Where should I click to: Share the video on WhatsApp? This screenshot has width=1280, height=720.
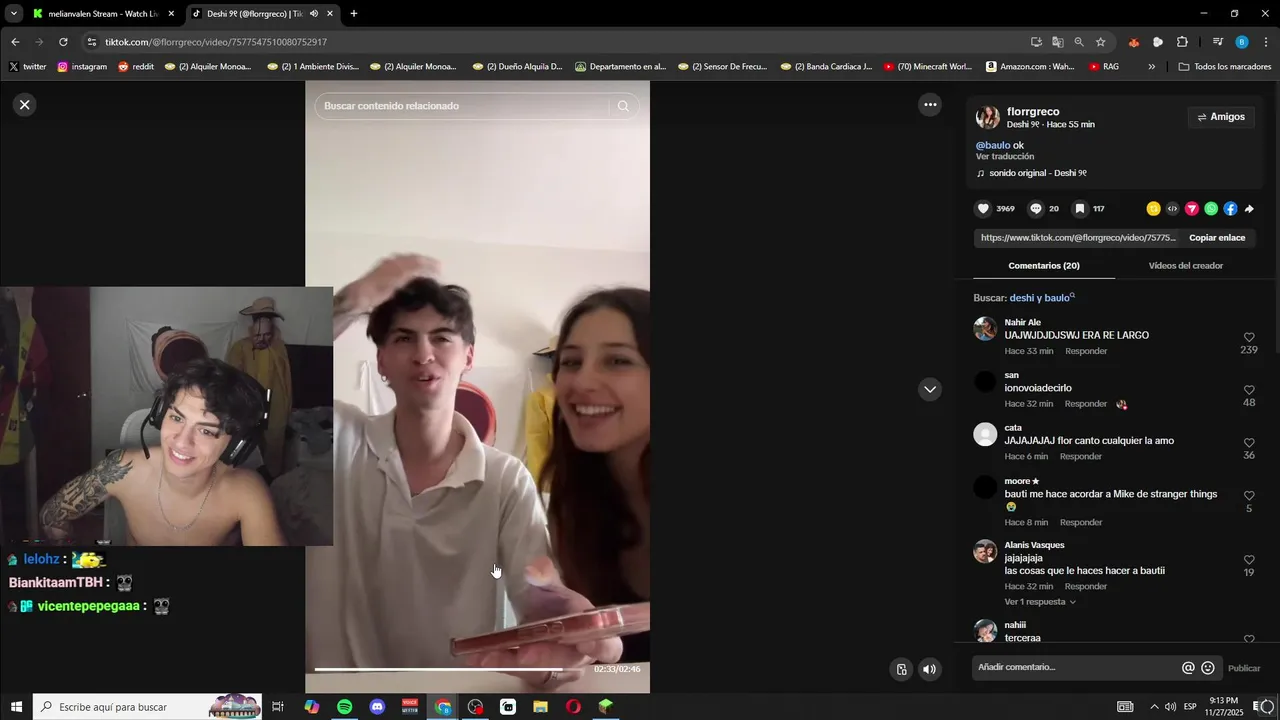(1211, 209)
